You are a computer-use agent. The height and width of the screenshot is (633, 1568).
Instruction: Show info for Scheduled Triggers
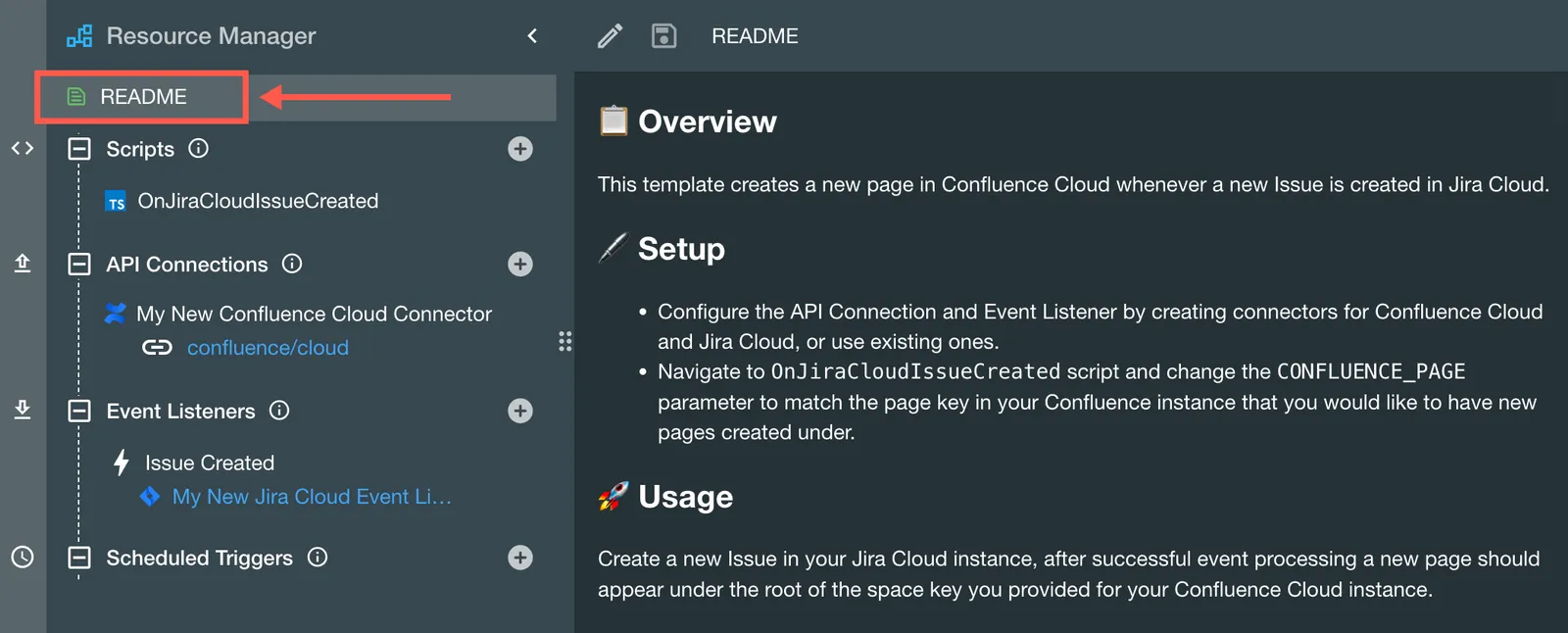[x=318, y=558]
